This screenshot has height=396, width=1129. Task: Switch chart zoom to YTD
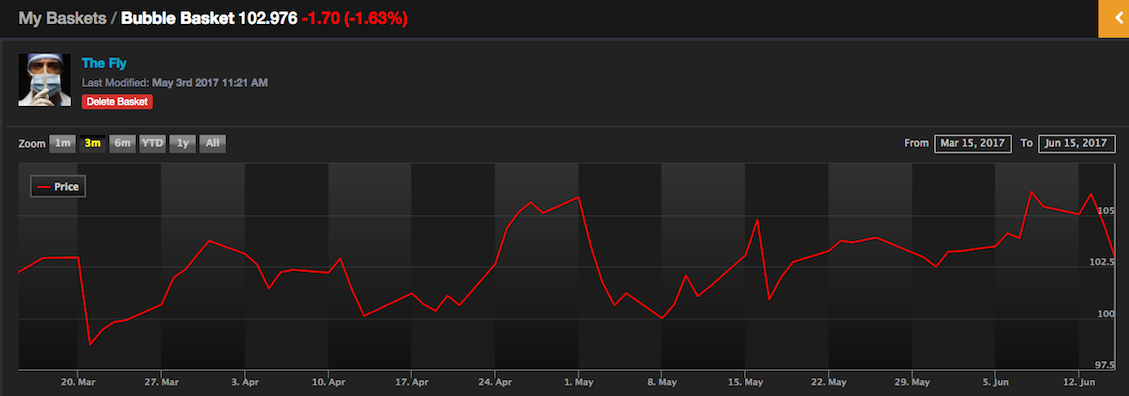tap(152, 143)
